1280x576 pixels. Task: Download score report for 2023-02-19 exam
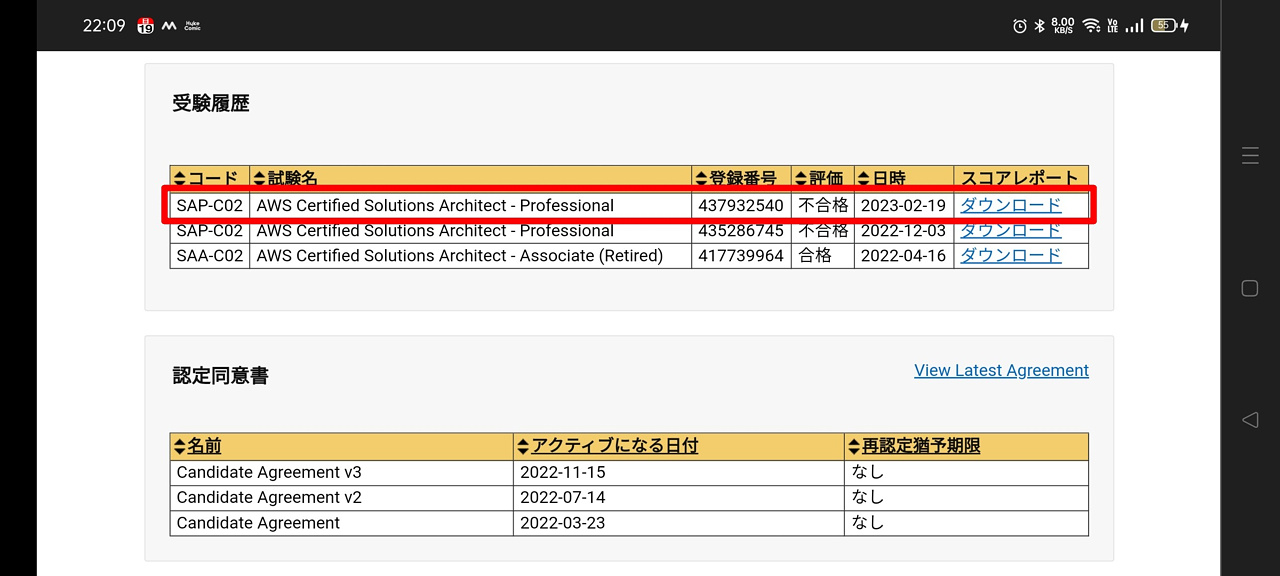pos(1010,205)
